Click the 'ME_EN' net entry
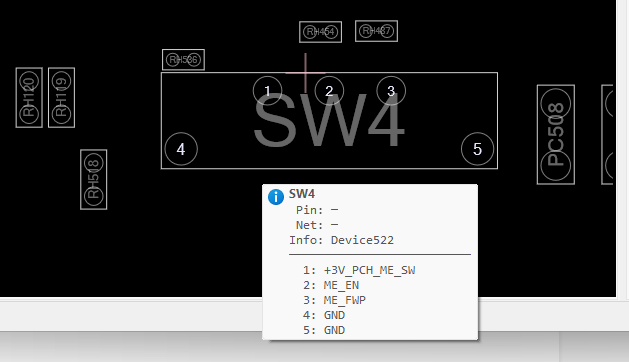The width and height of the screenshot is (629, 362). 341,285
